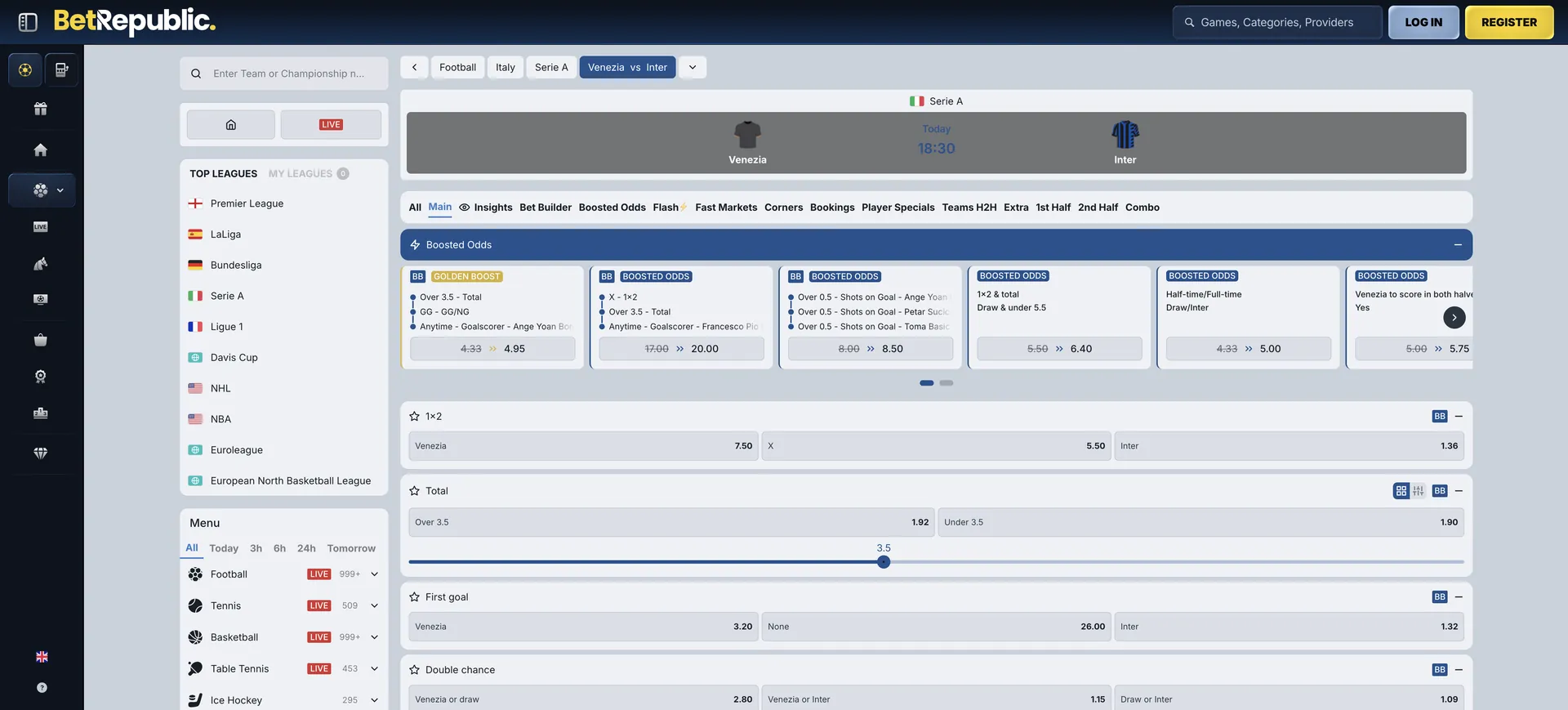Click the BB icon on 1x2 row
This screenshot has height=710, width=1568.
click(x=1440, y=417)
